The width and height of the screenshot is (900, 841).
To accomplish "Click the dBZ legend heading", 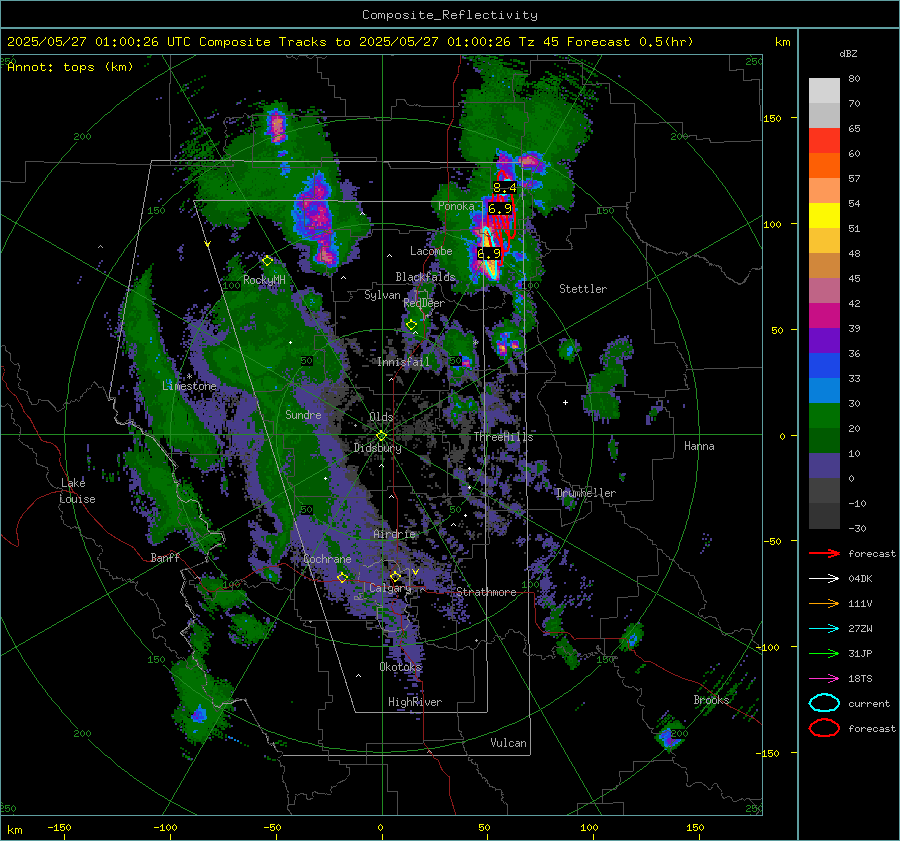I will (848, 54).
